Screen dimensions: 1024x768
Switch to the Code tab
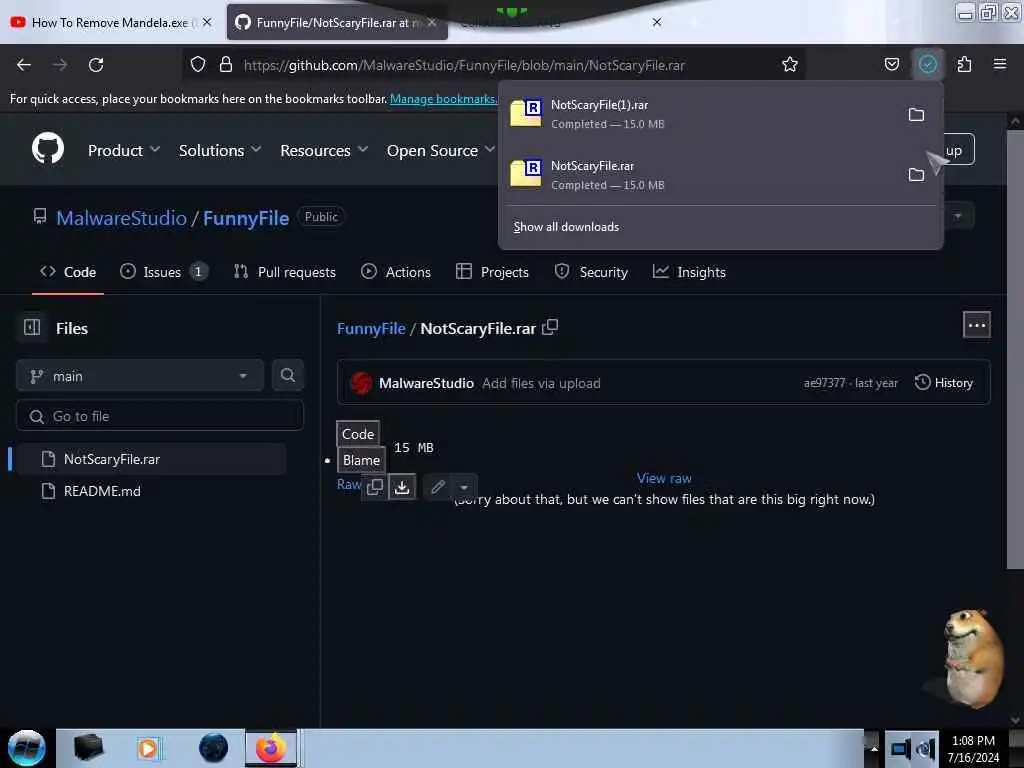pyautogui.click(x=68, y=272)
